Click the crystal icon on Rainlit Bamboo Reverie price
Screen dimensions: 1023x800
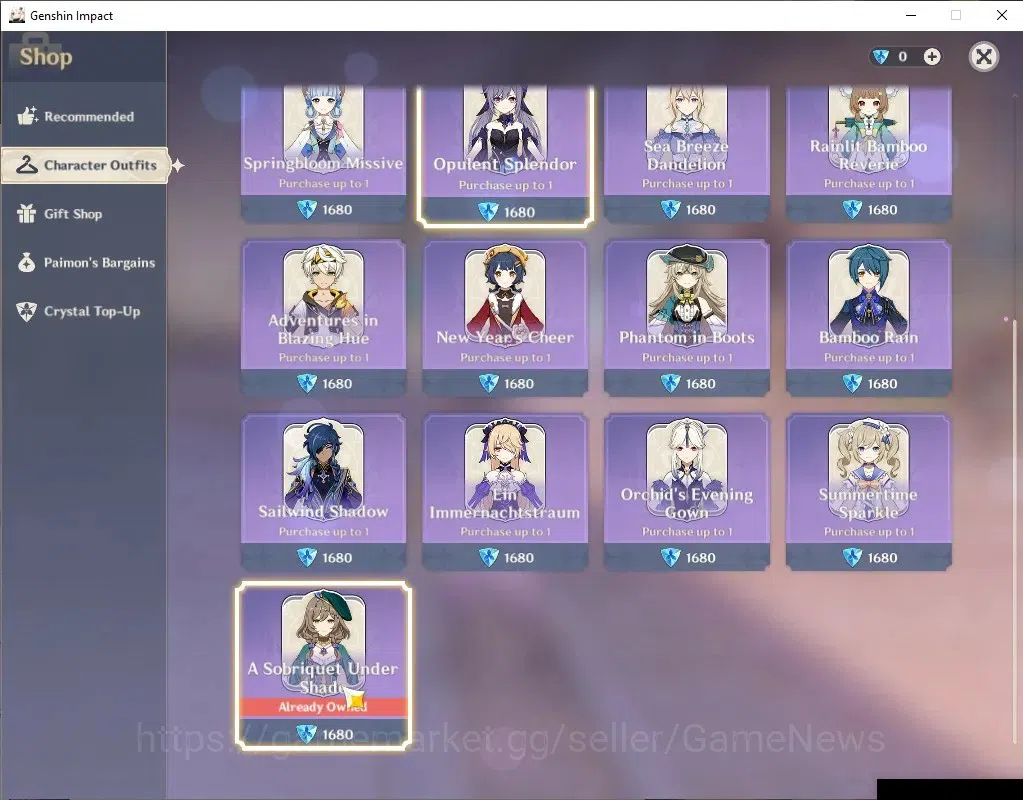coord(852,209)
